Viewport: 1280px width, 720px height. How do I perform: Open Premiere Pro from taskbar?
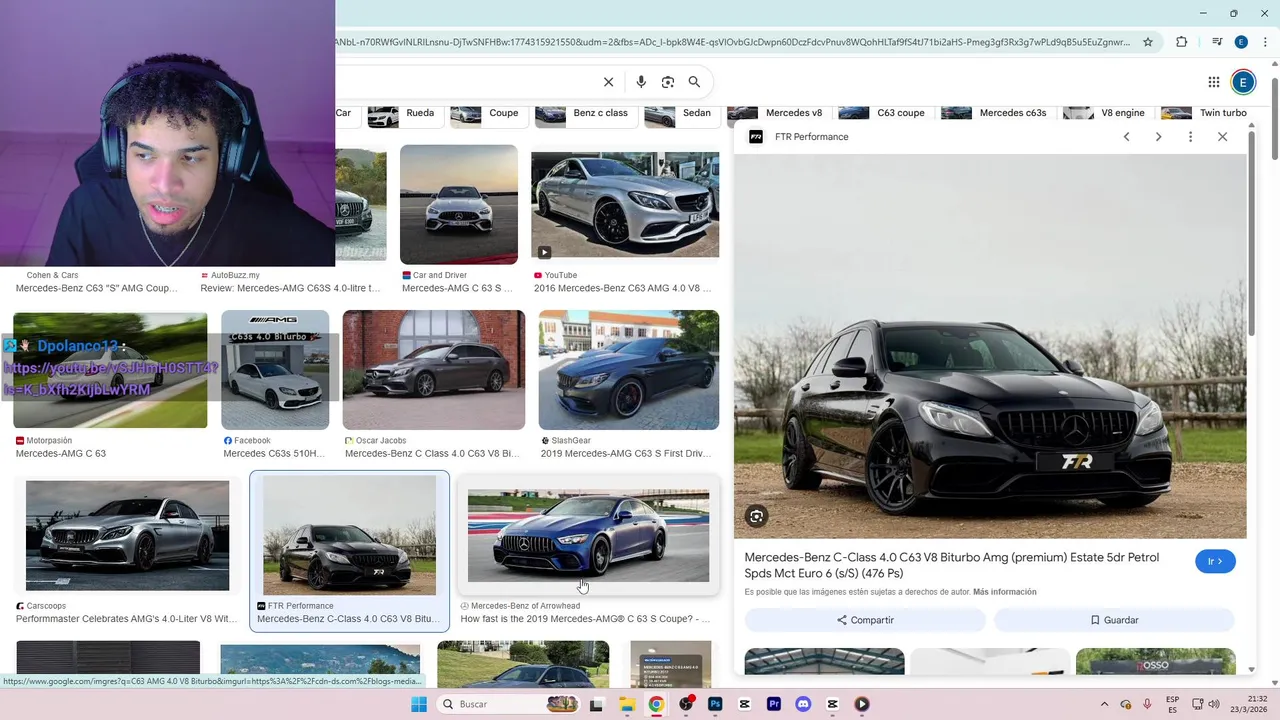click(774, 704)
